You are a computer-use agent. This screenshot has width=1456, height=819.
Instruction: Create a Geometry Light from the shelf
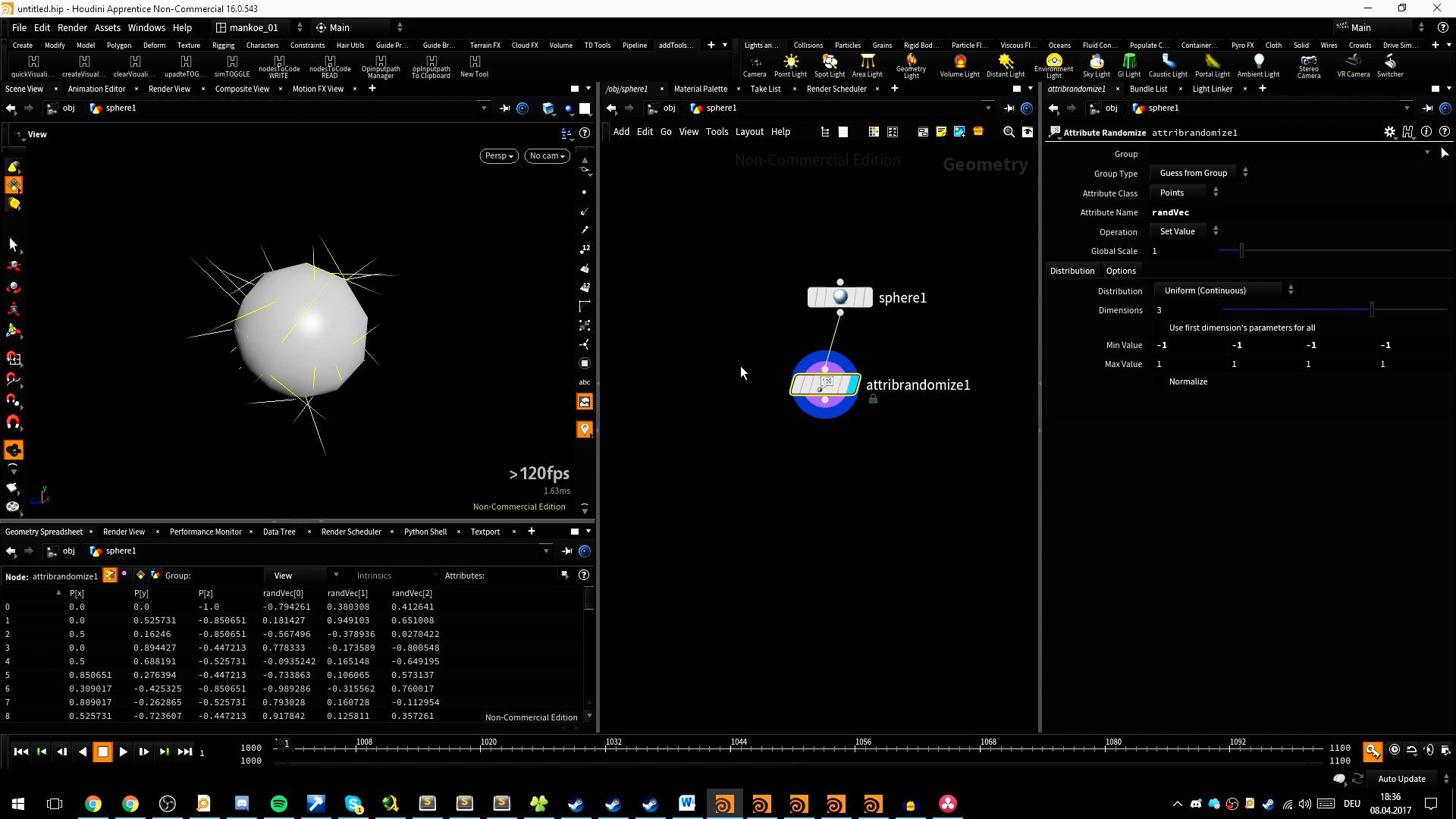click(x=910, y=64)
